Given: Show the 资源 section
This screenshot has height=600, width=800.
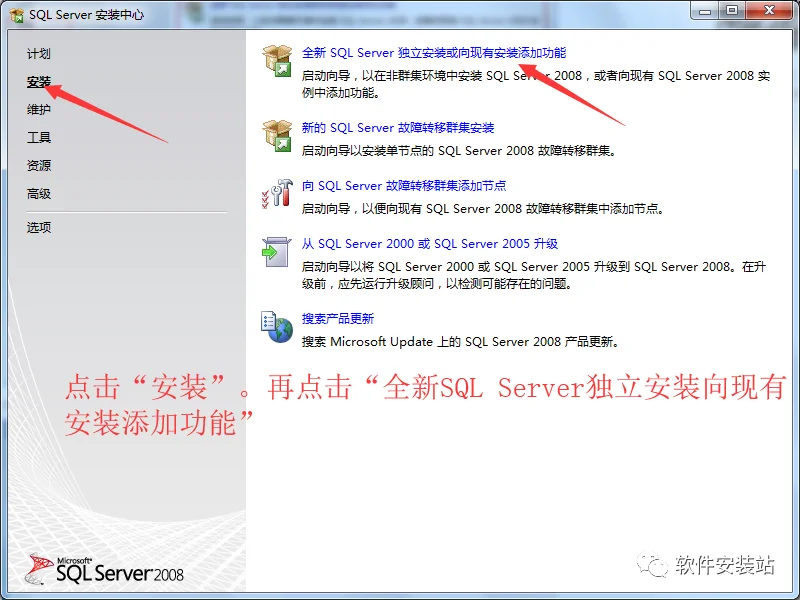Looking at the screenshot, I should click(x=39, y=165).
